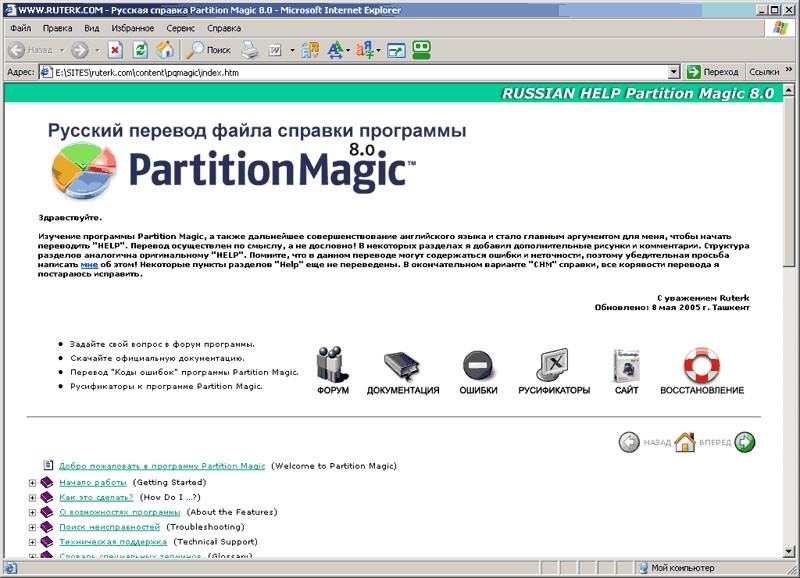Open link Добро пожаловать в программу Partition Magic
The height and width of the screenshot is (578, 800).
(x=162, y=466)
